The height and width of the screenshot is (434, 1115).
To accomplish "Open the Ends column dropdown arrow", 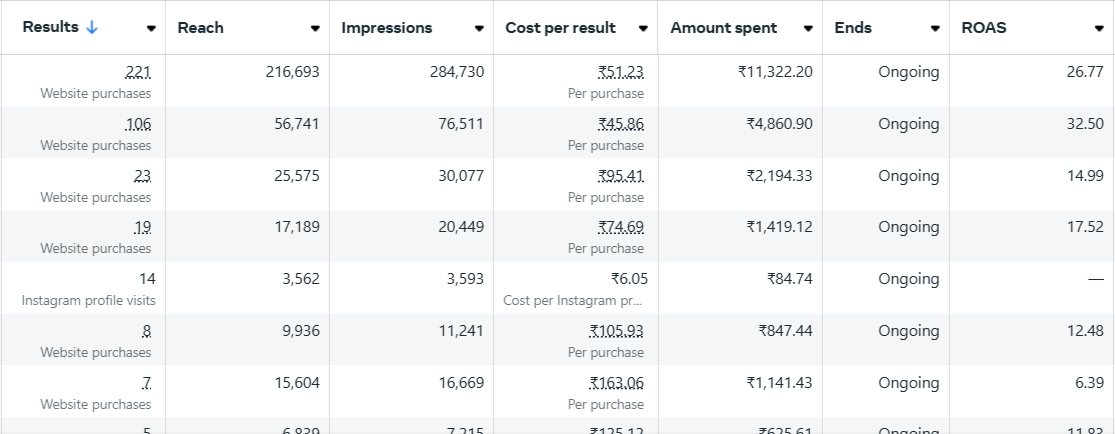I will click(x=935, y=29).
